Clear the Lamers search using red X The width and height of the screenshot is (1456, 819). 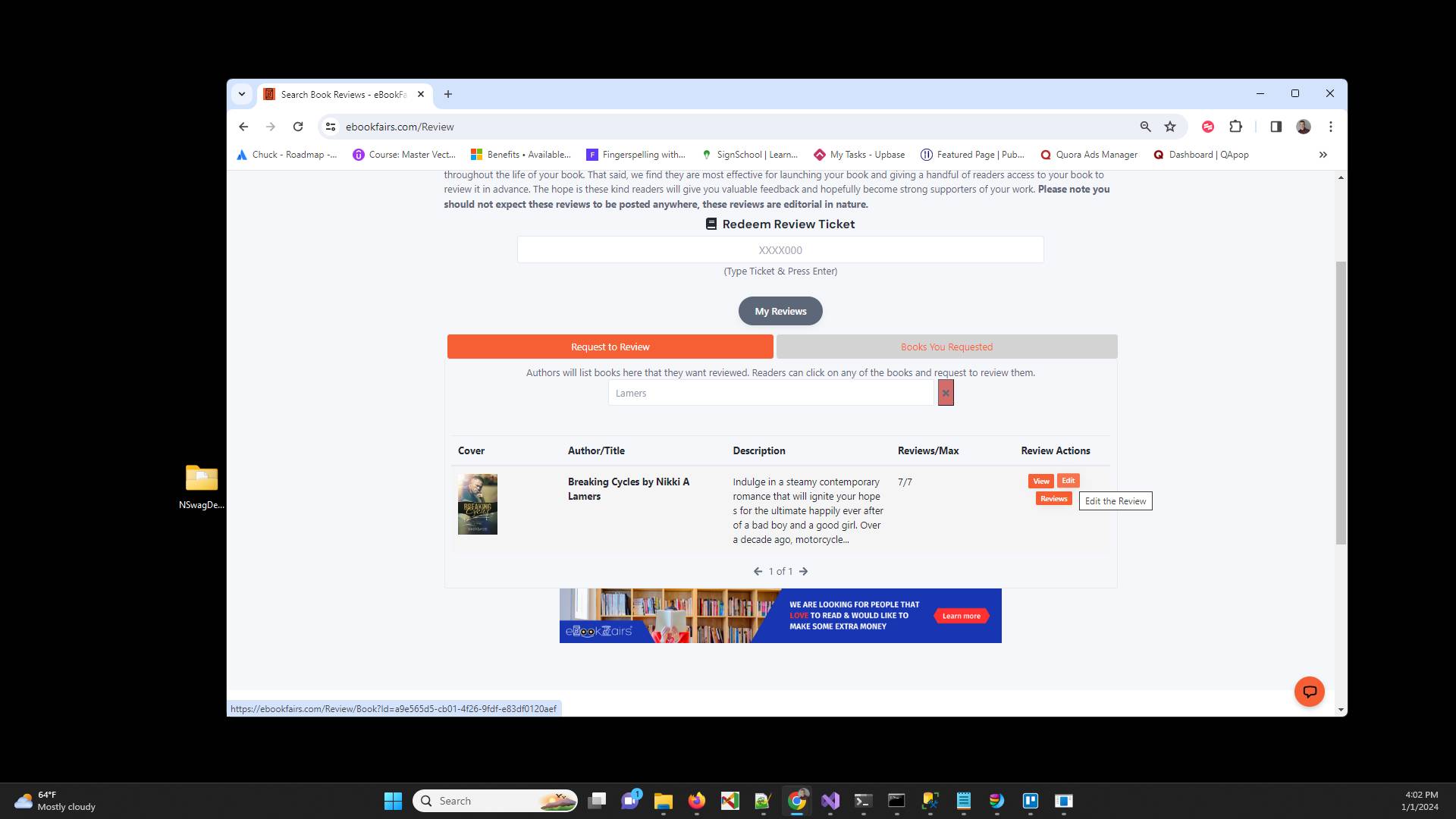[x=945, y=393]
